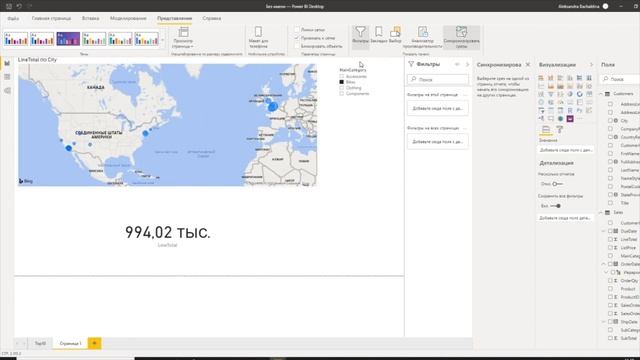The width and height of the screenshot is (640, 360).
Task: Select the pie chart visualization icon
Action: pos(570,94)
